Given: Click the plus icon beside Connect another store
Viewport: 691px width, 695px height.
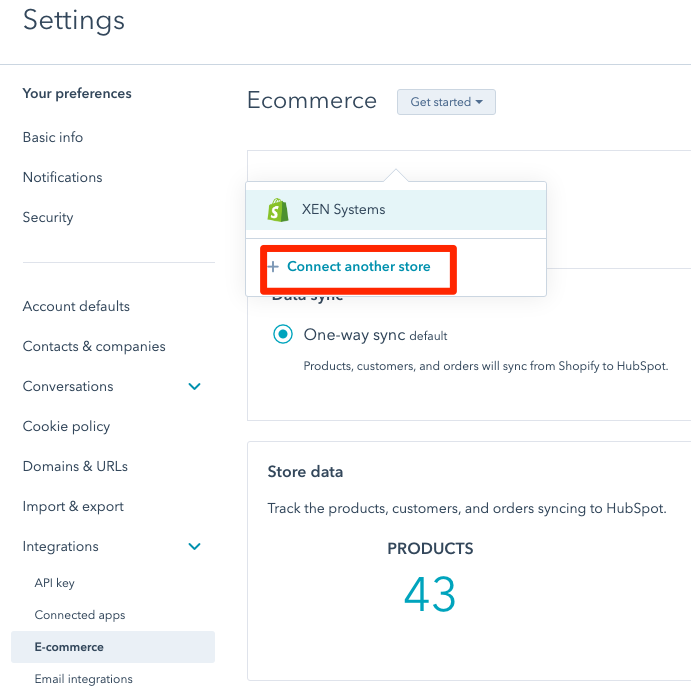Looking at the screenshot, I should (x=273, y=267).
